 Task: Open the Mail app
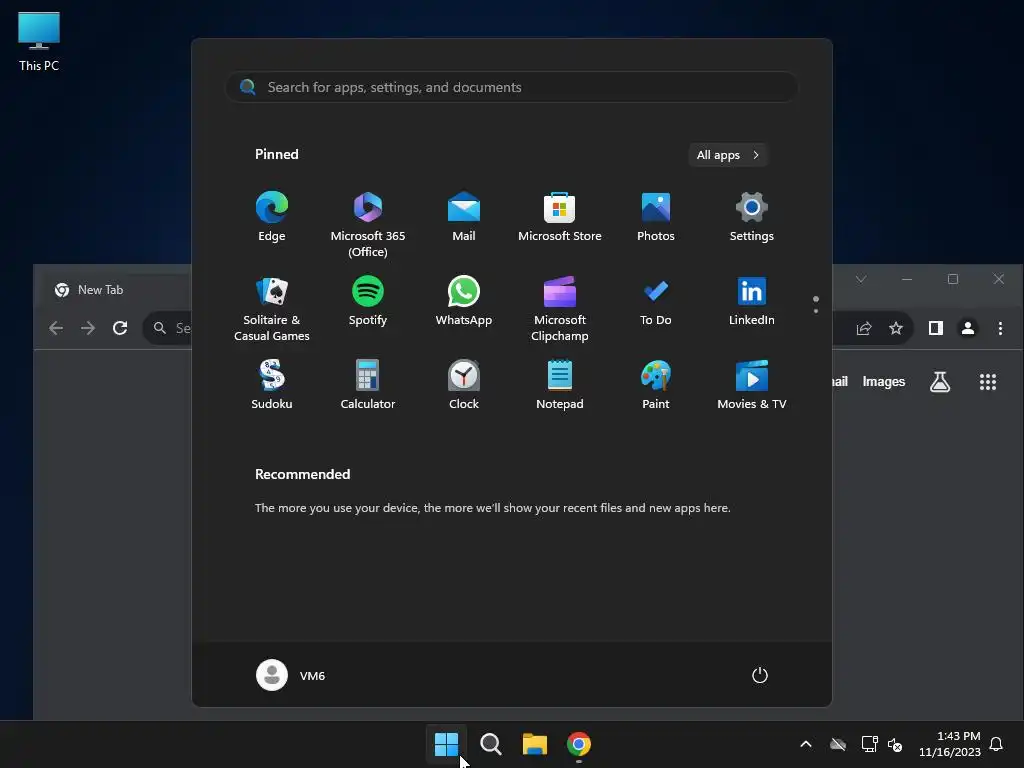tap(464, 217)
